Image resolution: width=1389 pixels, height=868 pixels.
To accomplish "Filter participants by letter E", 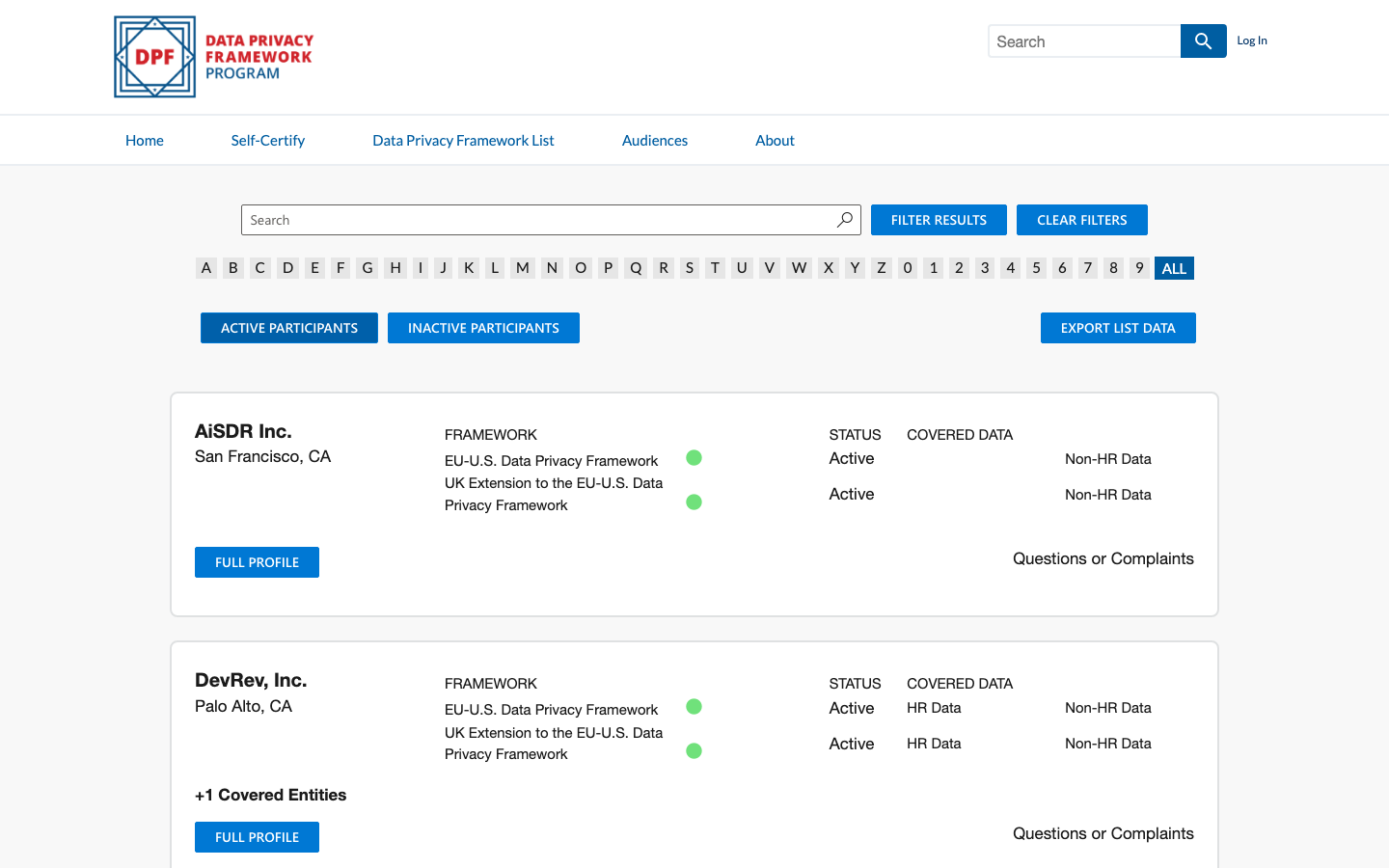I will pos(314,268).
